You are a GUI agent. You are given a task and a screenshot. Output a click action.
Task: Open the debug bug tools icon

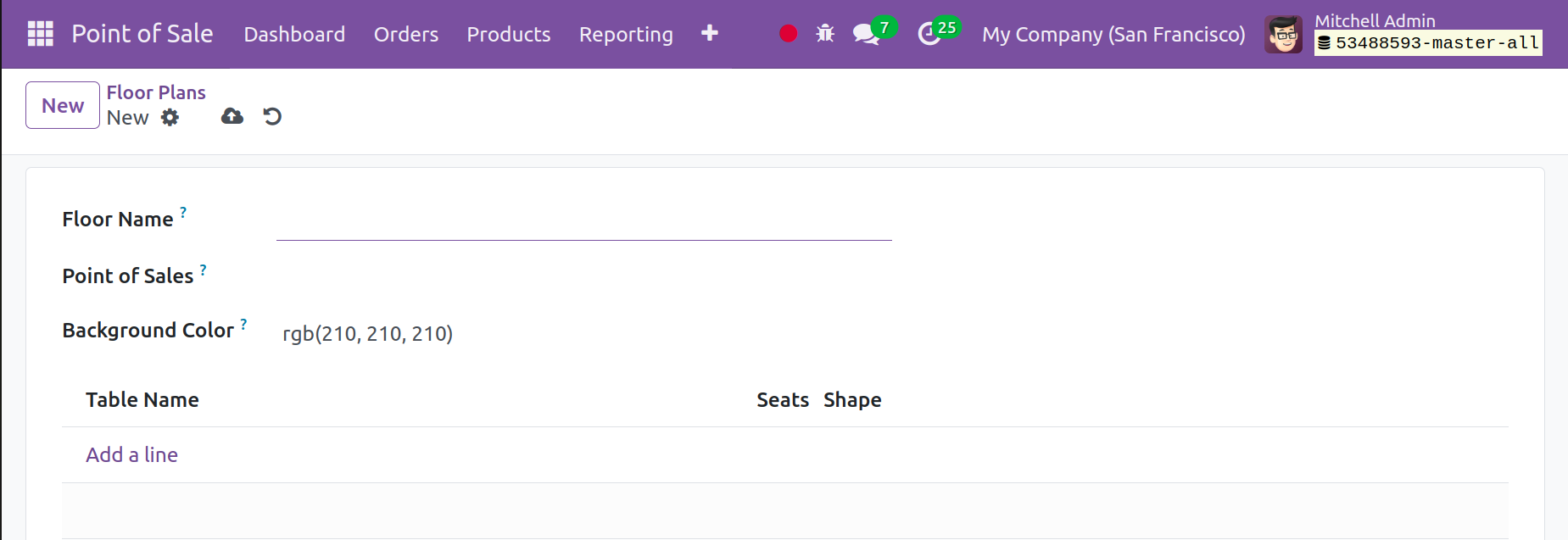click(824, 34)
